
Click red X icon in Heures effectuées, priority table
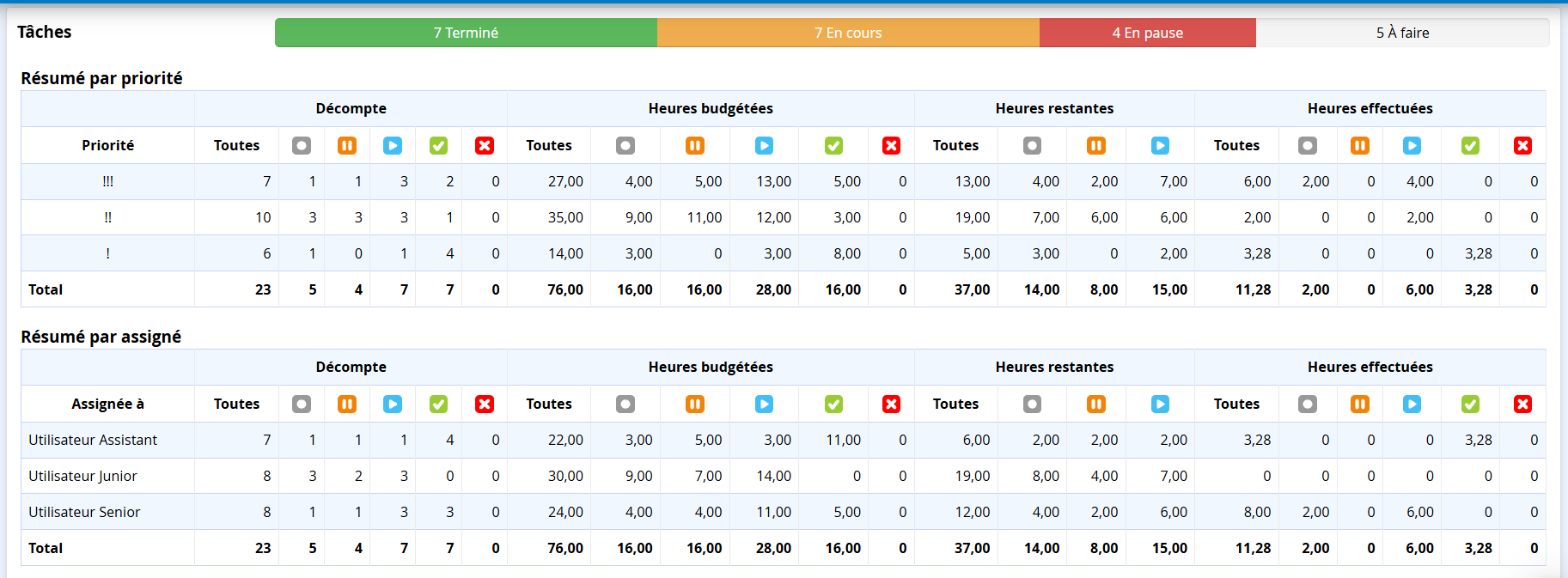pos(1523,145)
